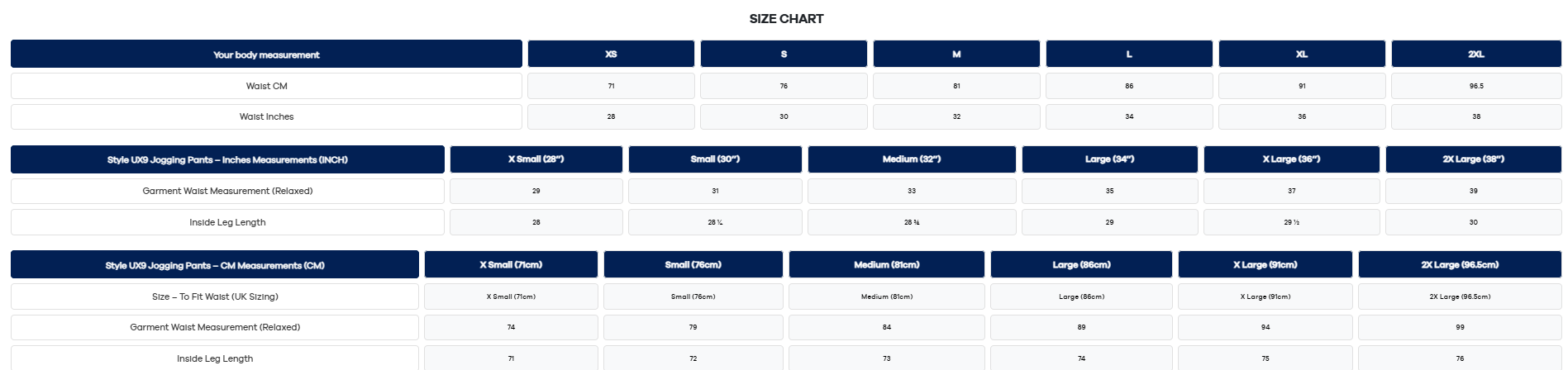Select the X Large (36″) column header
1568x370 pixels.
pos(1291,159)
